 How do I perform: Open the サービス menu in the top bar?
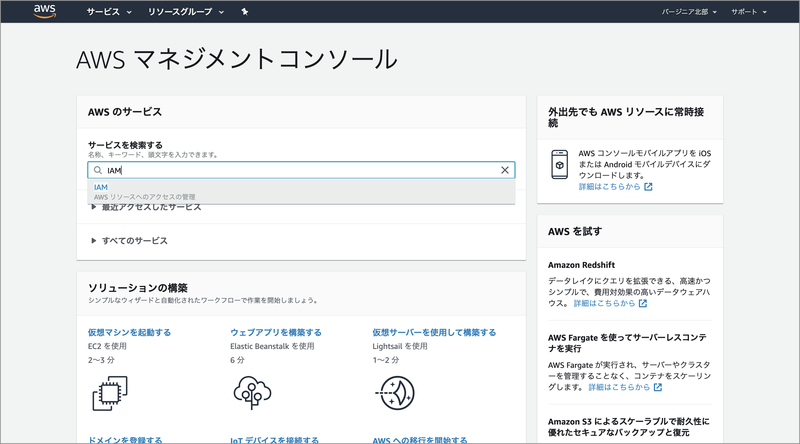(109, 12)
